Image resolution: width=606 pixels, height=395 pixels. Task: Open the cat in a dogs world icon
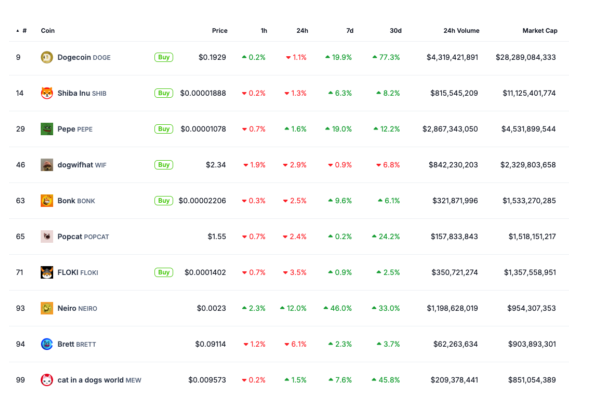point(47,380)
